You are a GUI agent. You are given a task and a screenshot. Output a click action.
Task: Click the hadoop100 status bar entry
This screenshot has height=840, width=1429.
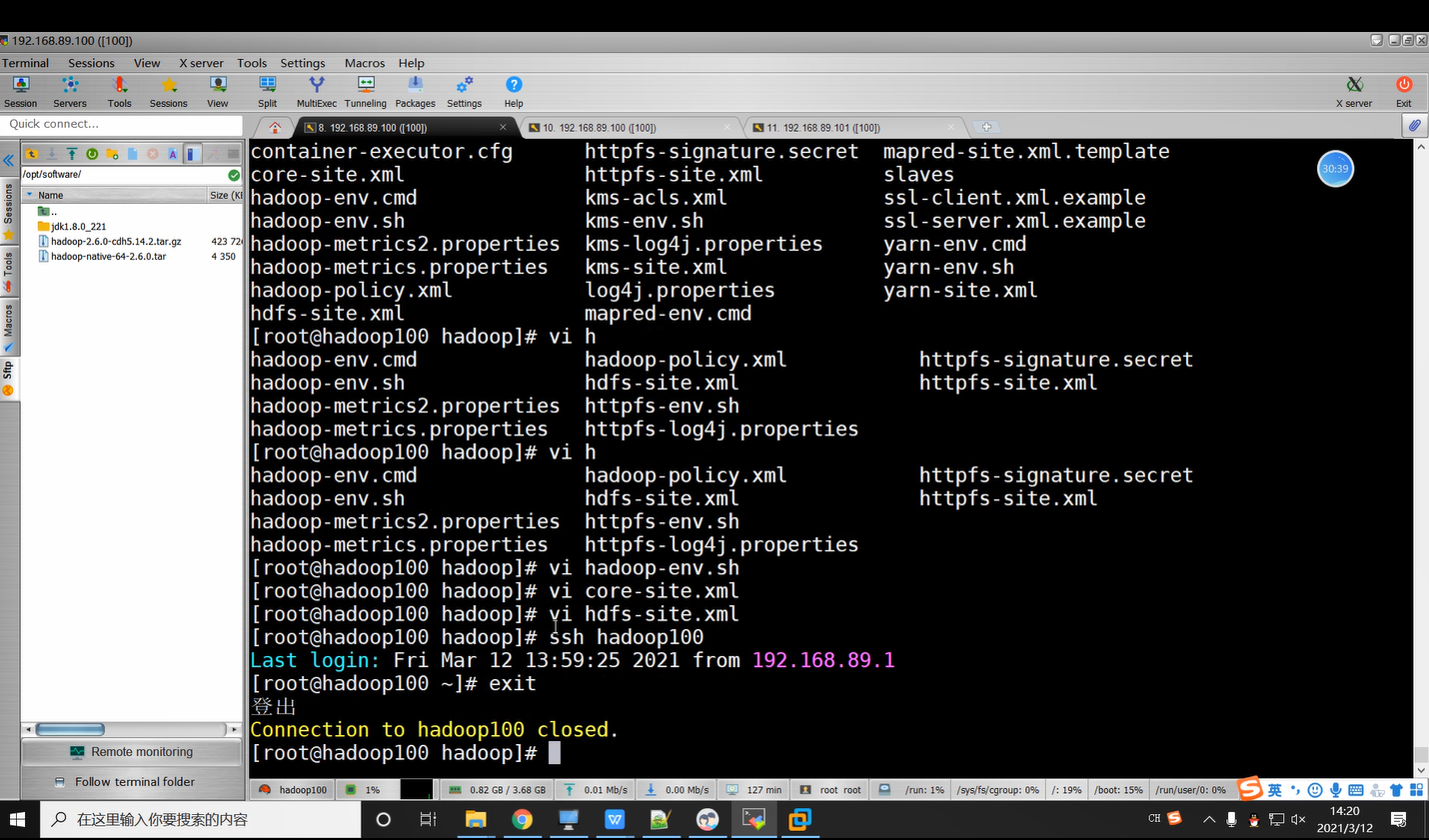pyautogui.click(x=293, y=790)
